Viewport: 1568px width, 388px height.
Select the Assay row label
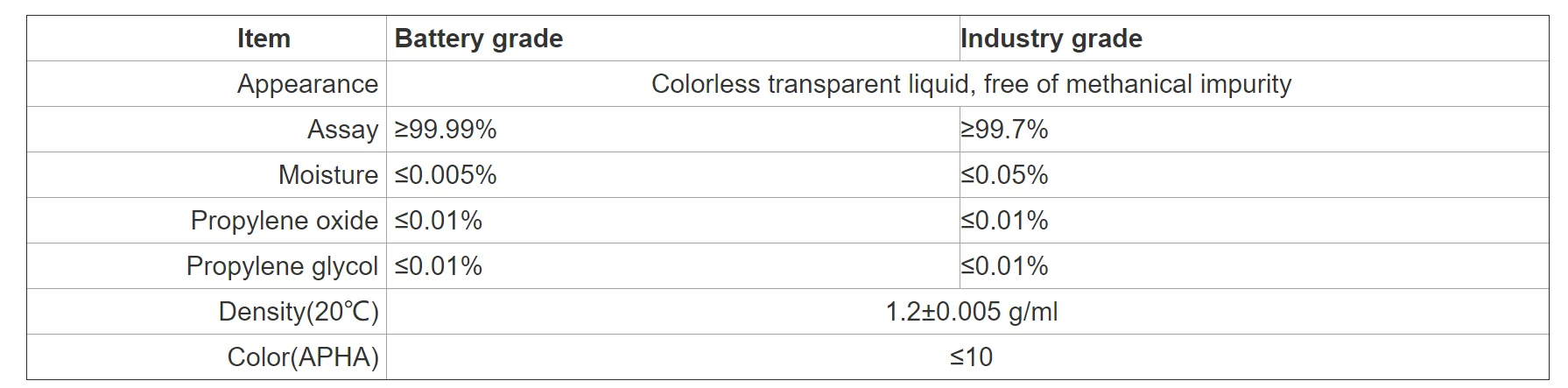click(x=342, y=130)
